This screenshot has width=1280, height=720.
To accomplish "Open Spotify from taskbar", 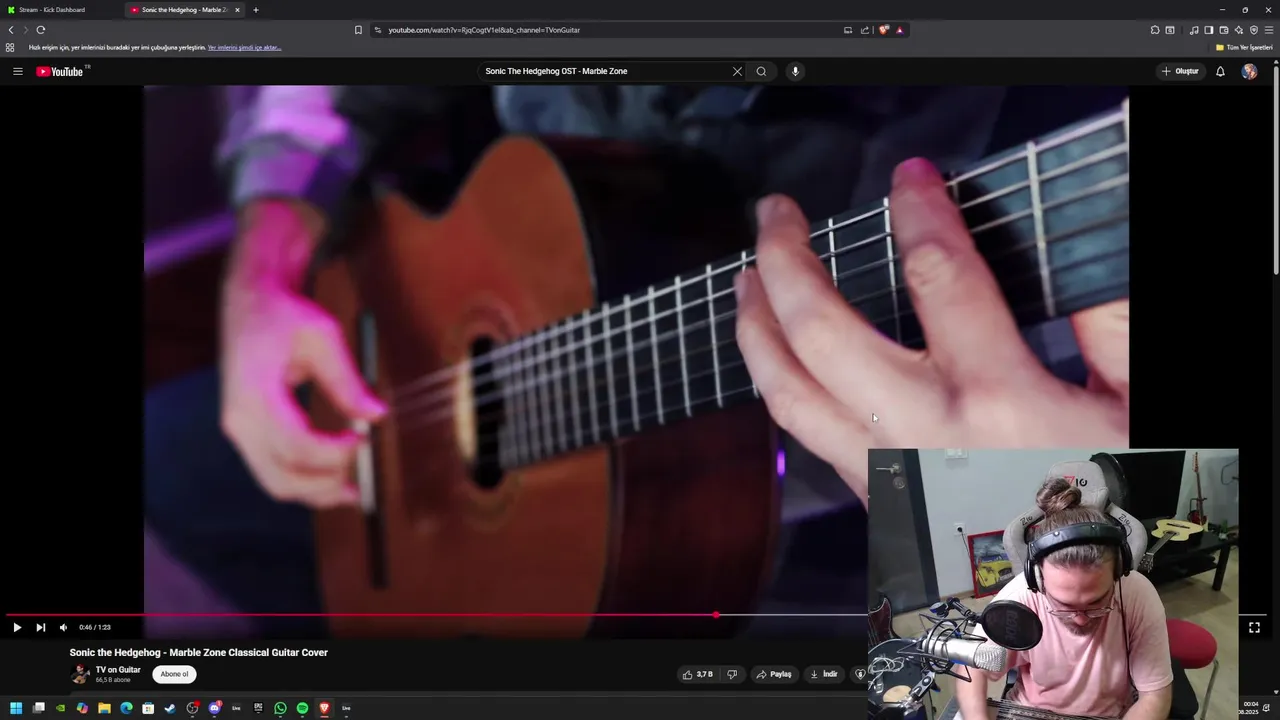I will (x=302, y=708).
